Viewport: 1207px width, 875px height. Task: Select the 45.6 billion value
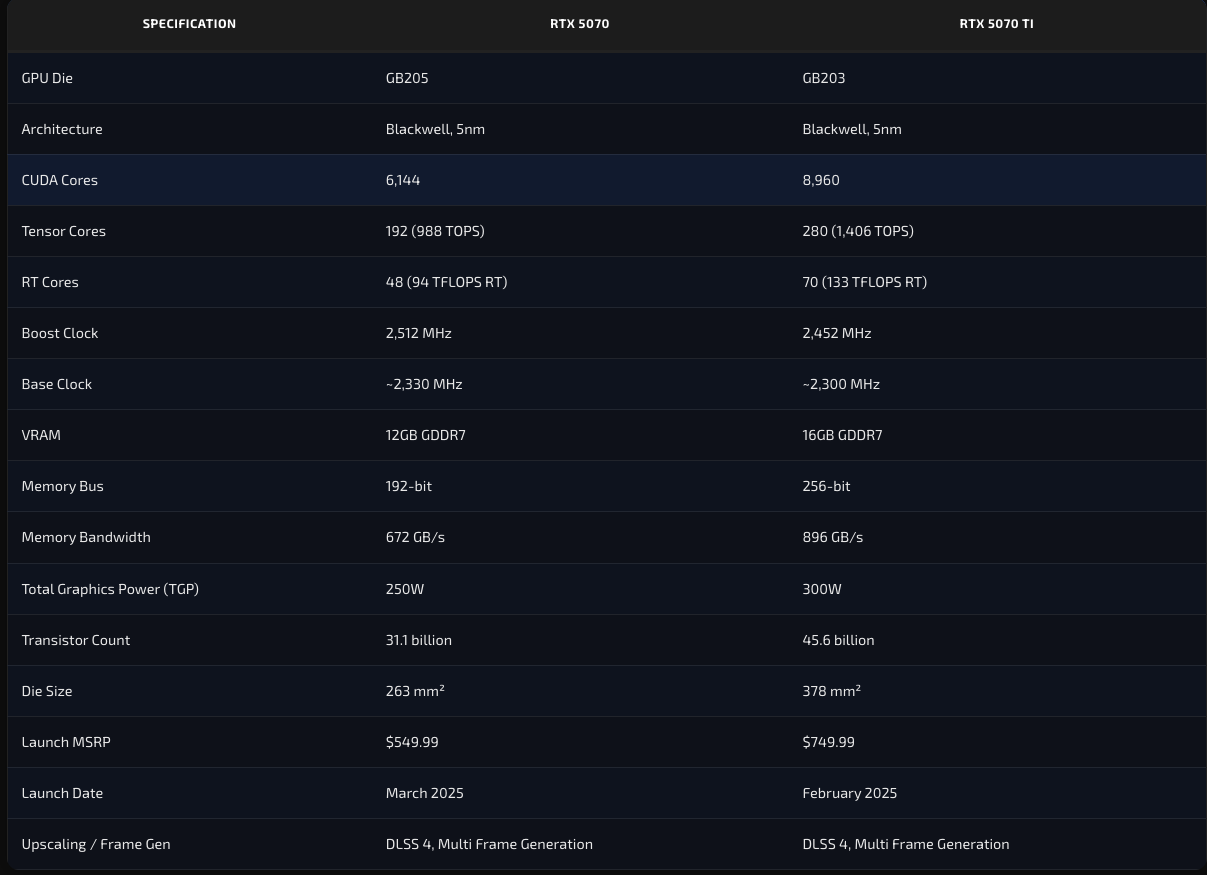coord(838,640)
